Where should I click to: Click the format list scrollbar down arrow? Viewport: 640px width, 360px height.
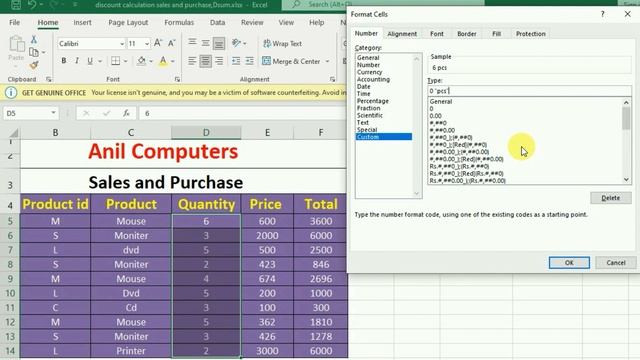pos(626,180)
